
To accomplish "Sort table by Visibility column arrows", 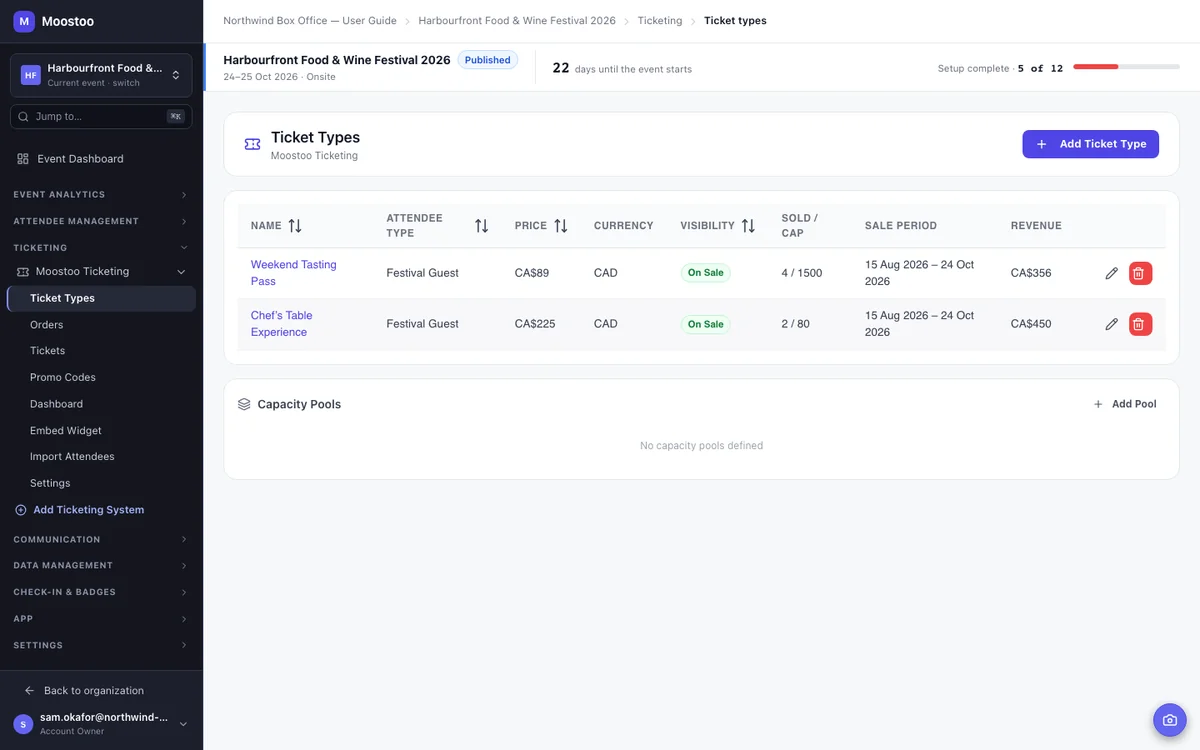I will click(748, 226).
